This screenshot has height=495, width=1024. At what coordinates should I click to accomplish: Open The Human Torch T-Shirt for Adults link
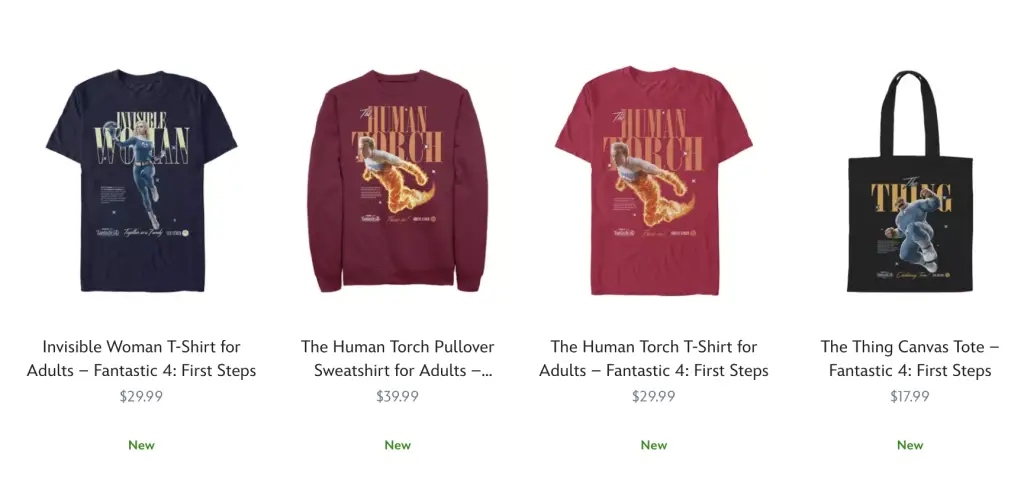pos(653,359)
